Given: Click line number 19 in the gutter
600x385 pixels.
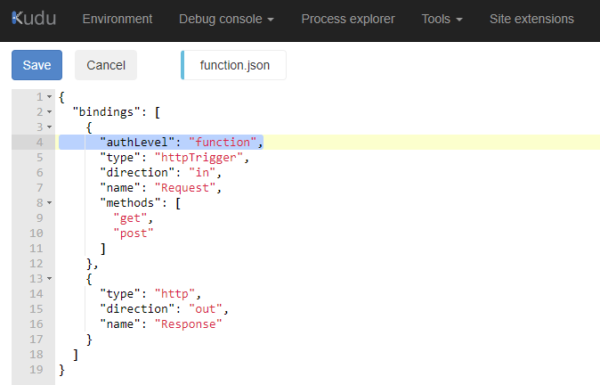Looking at the screenshot, I should (36, 370).
